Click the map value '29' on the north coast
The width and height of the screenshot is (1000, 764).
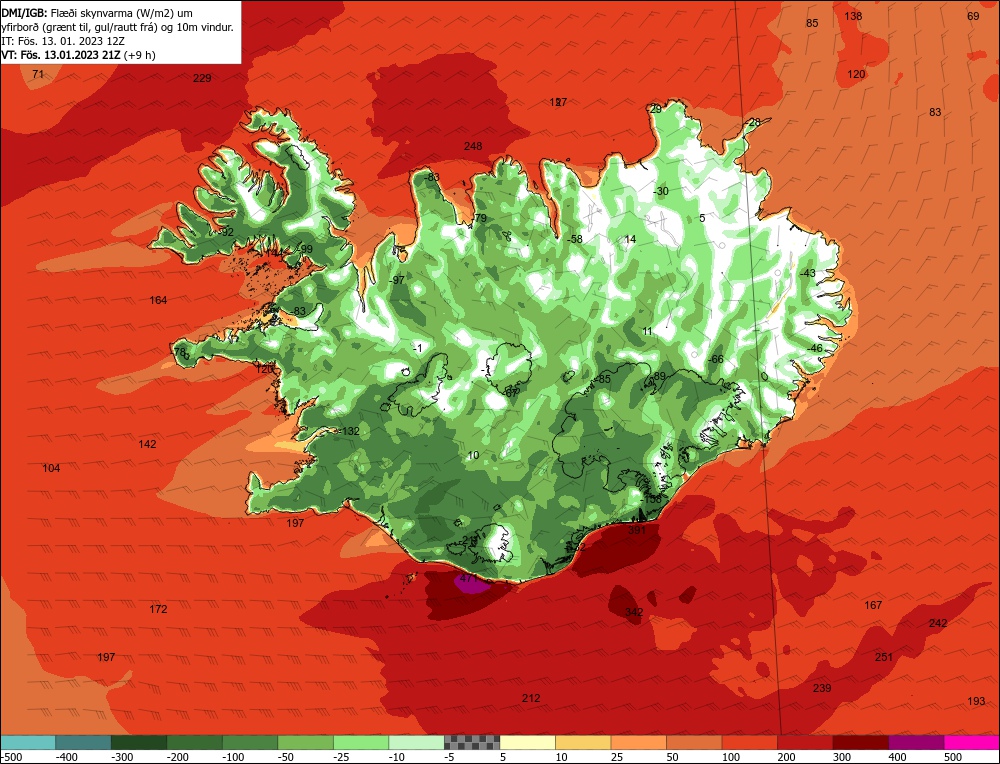(x=656, y=109)
